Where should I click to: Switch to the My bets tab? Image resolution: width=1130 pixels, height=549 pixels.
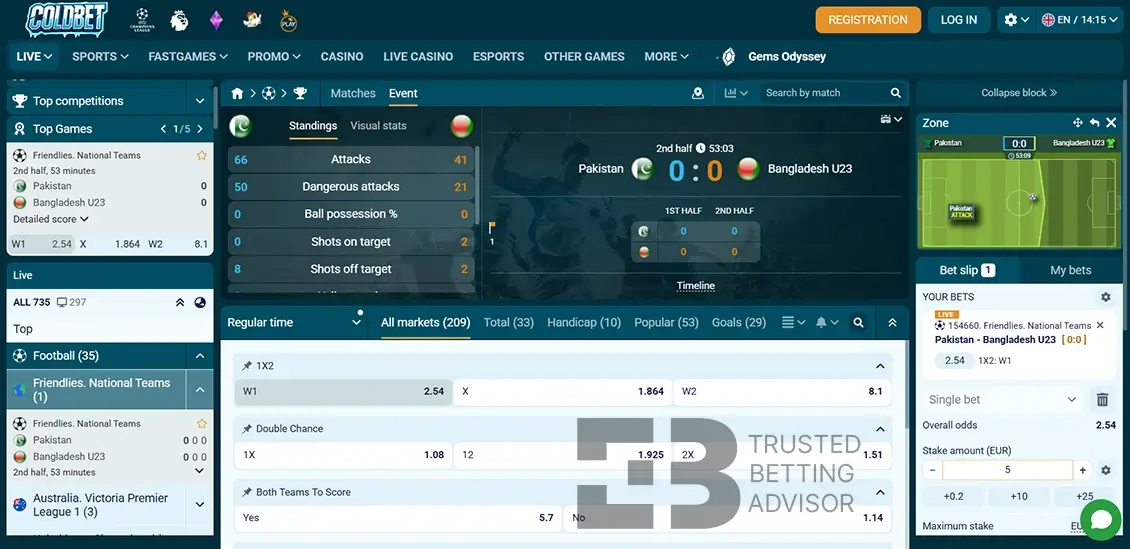click(1070, 270)
